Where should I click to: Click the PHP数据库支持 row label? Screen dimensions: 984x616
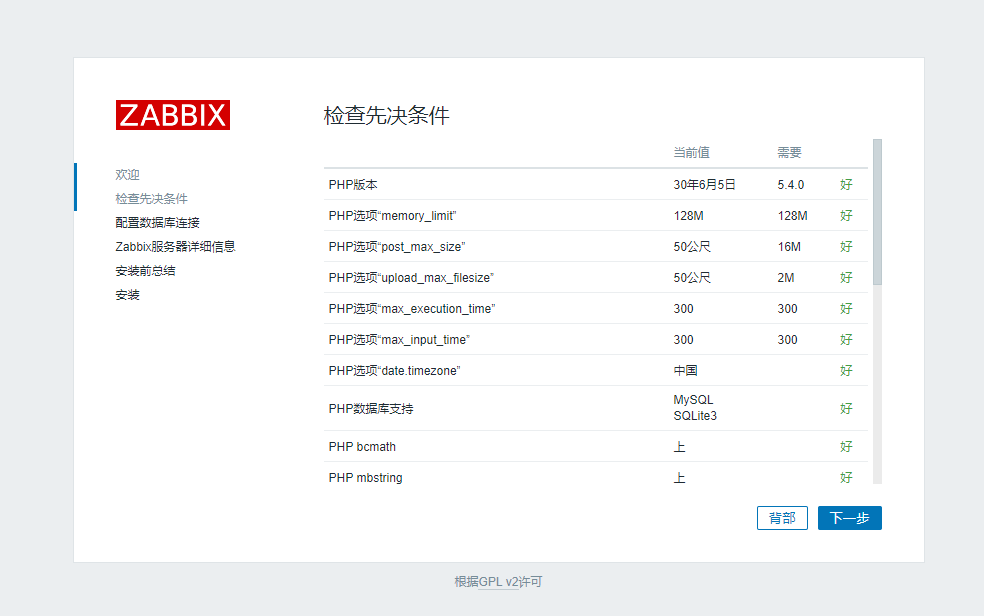pyautogui.click(x=371, y=409)
